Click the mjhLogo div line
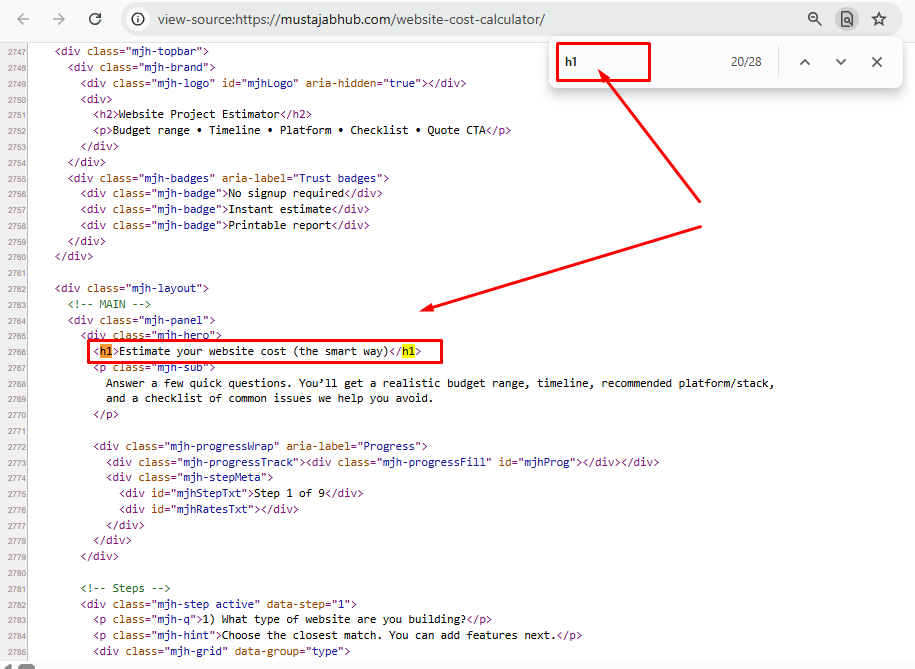Image resolution: width=915 pixels, height=669 pixels. point(274,83)
